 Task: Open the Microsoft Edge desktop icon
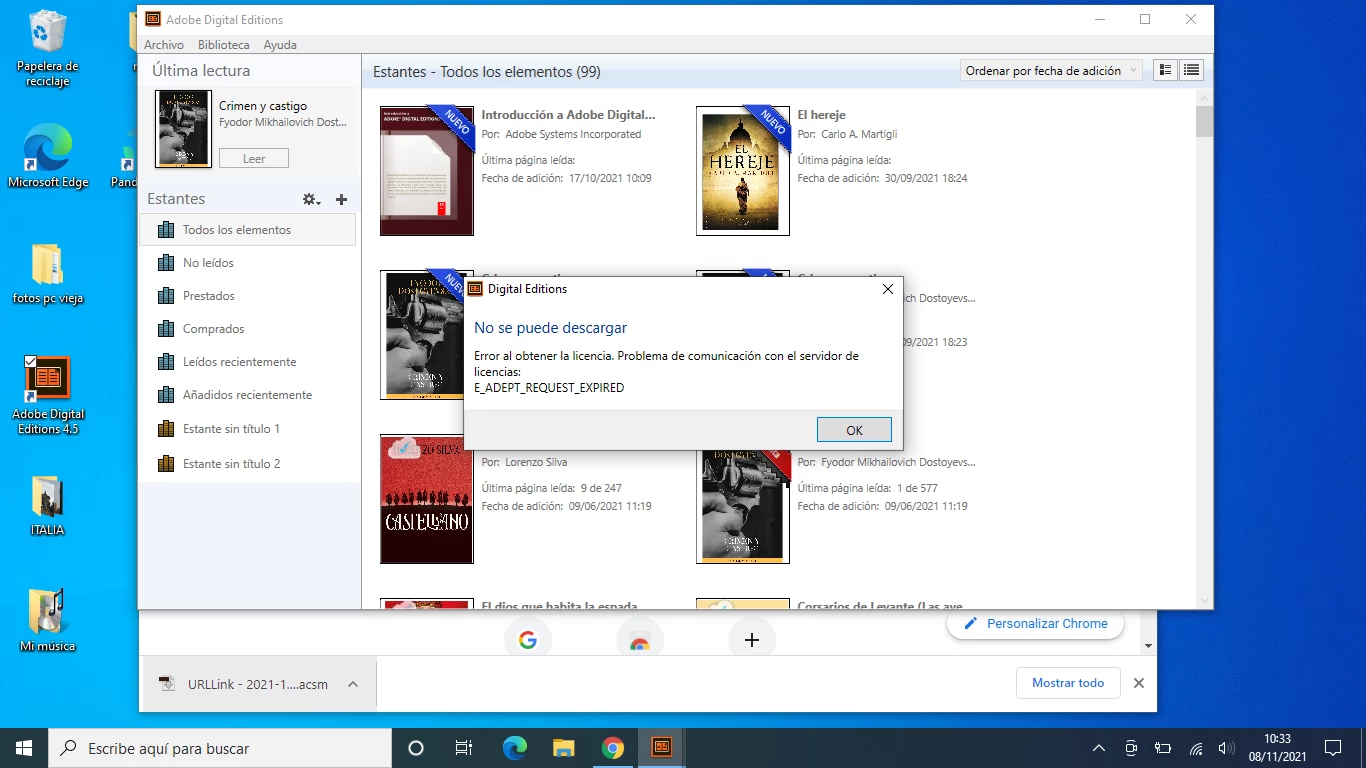(x=47, y=156)
